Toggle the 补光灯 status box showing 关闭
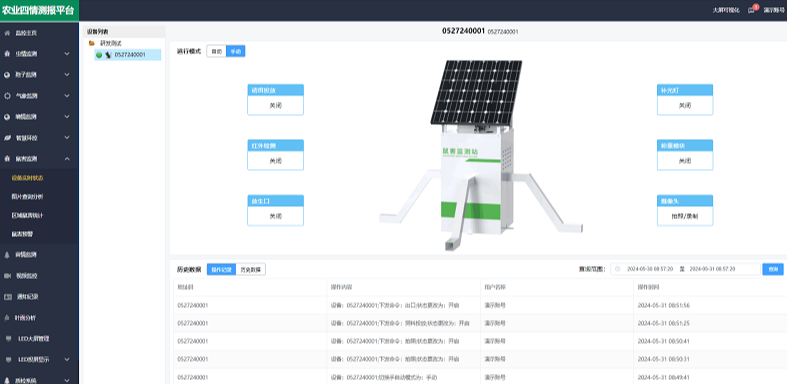The width and height of the screenshot is (787, 384). (685, 105)
